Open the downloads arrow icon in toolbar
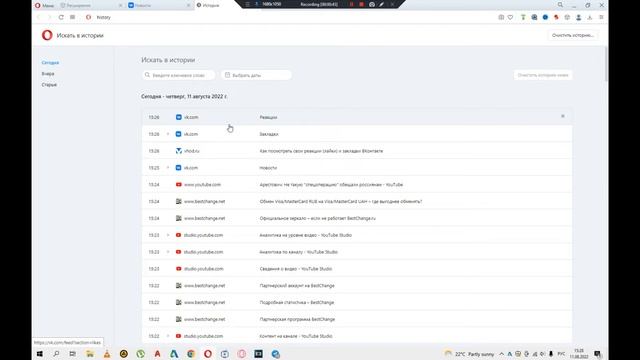Viewport: 640px width, 360px height. [590, 17]
